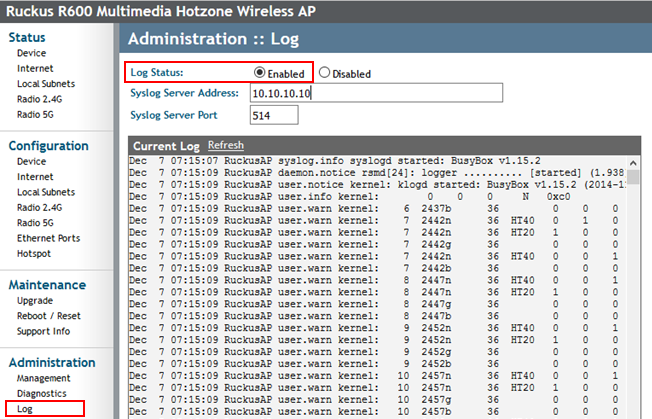Open Status Local Subnets page
The image size is (652, 419).
pyautogui.click(x=46, y=84)
